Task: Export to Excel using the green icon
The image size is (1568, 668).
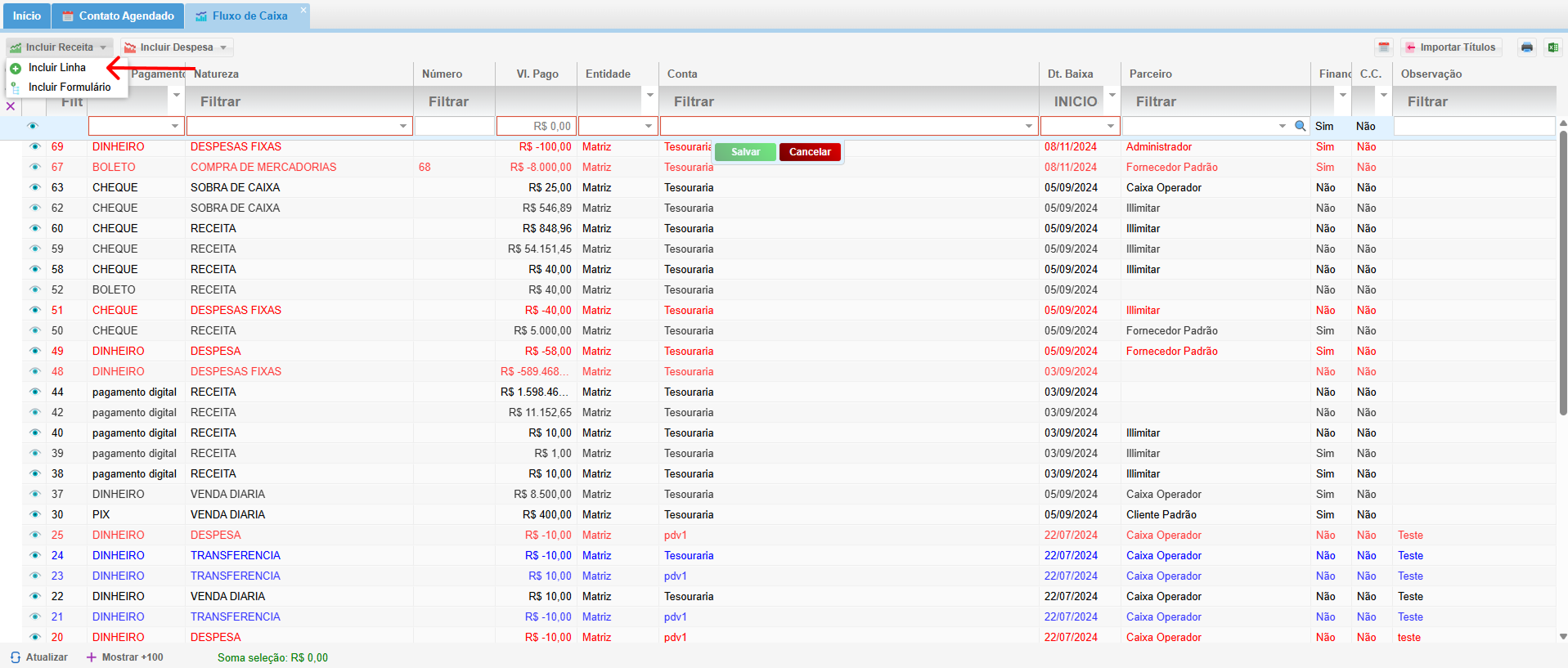Action: pyautogui.click(x=1552, y=47)
